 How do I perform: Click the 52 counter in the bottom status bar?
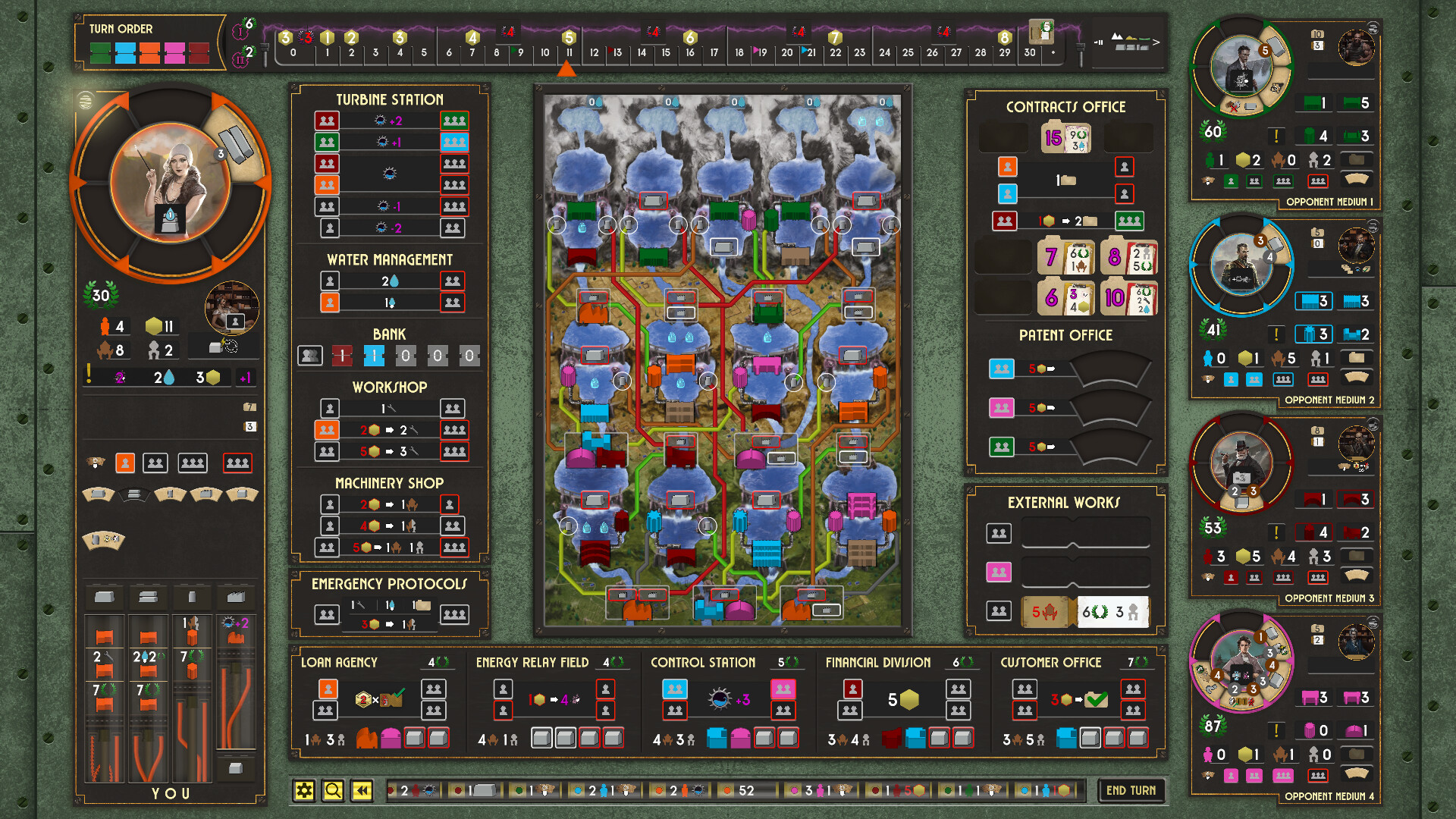(x=745, y=790)
